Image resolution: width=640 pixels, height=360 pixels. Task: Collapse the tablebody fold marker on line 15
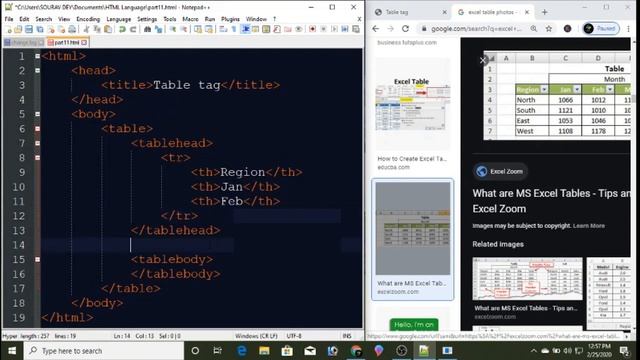pyautogui.click(x=38, y=259)
